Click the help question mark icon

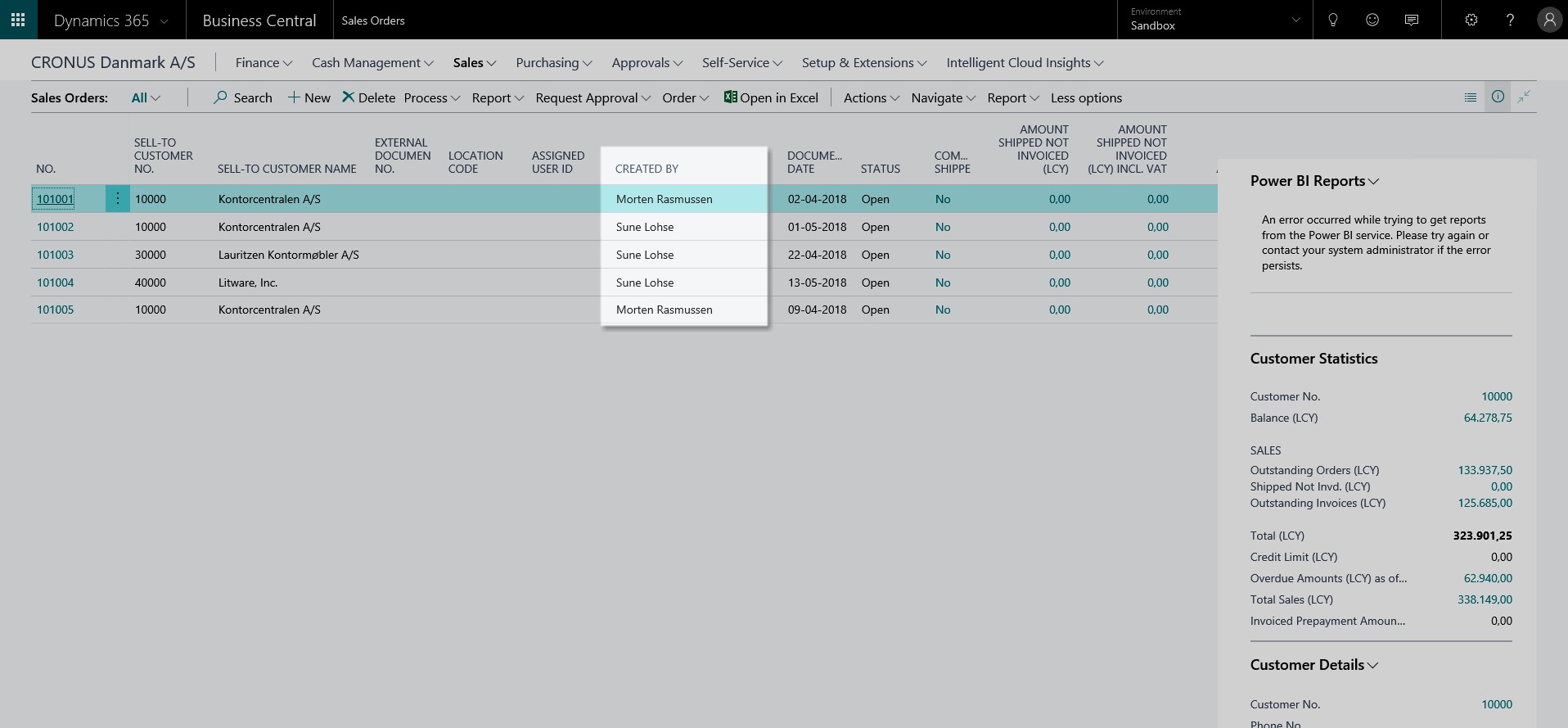tap(1510, 20)
